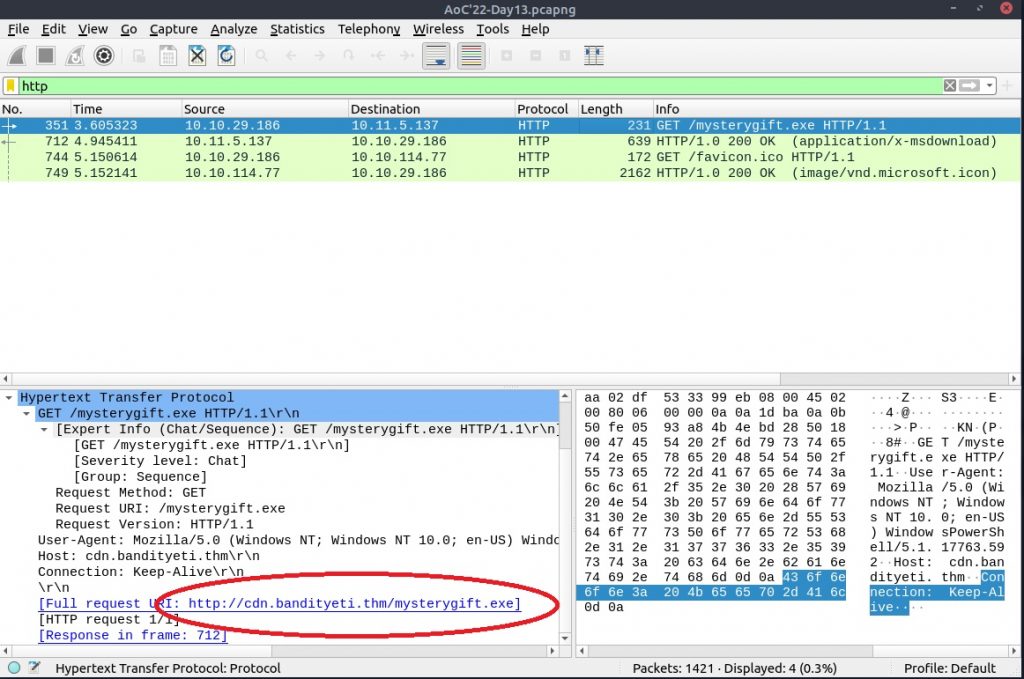Open the display filter history dropdown

[x=990, y=86]
